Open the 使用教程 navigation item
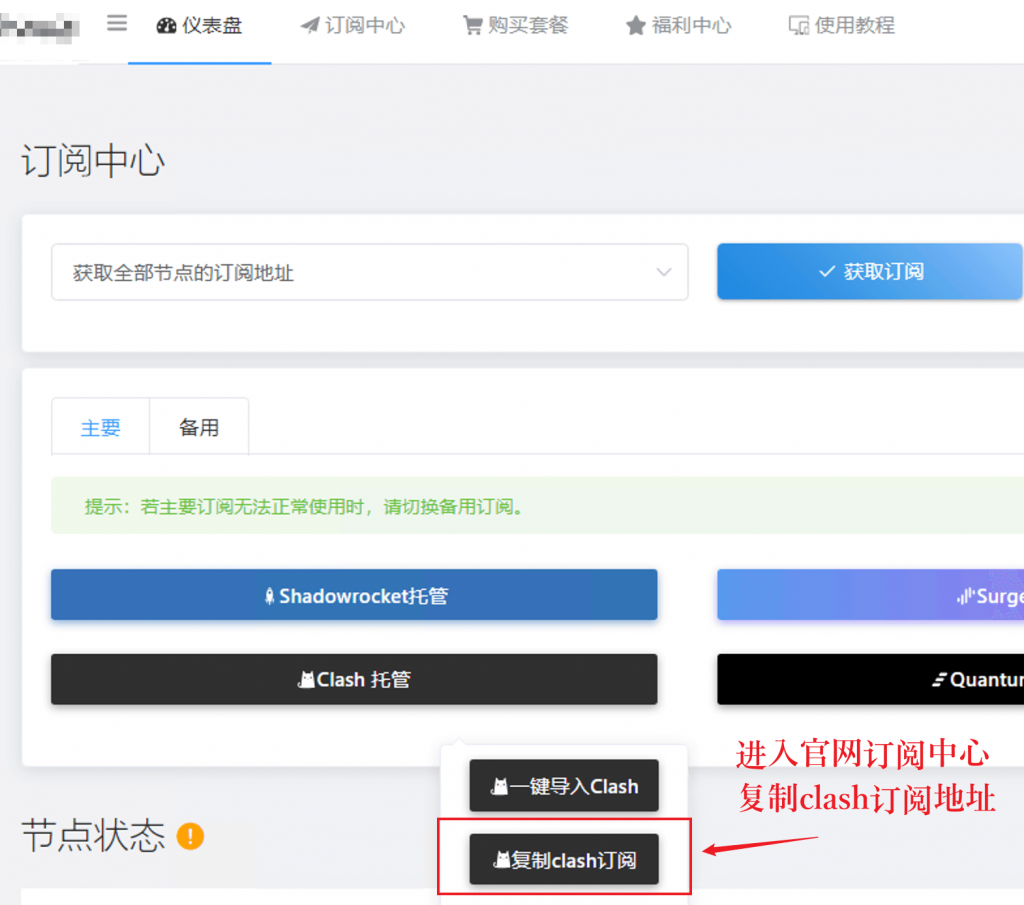 point(841,25)
